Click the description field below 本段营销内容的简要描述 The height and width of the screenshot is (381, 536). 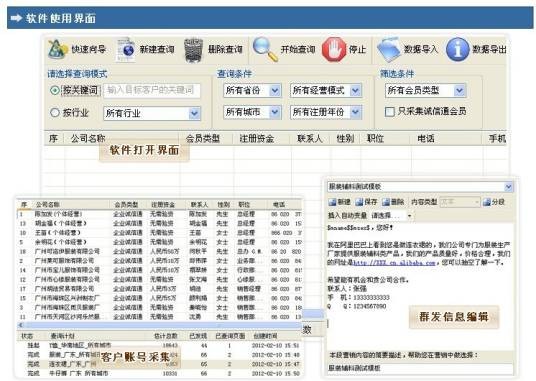pyautogui.click(x=420, y=368)
